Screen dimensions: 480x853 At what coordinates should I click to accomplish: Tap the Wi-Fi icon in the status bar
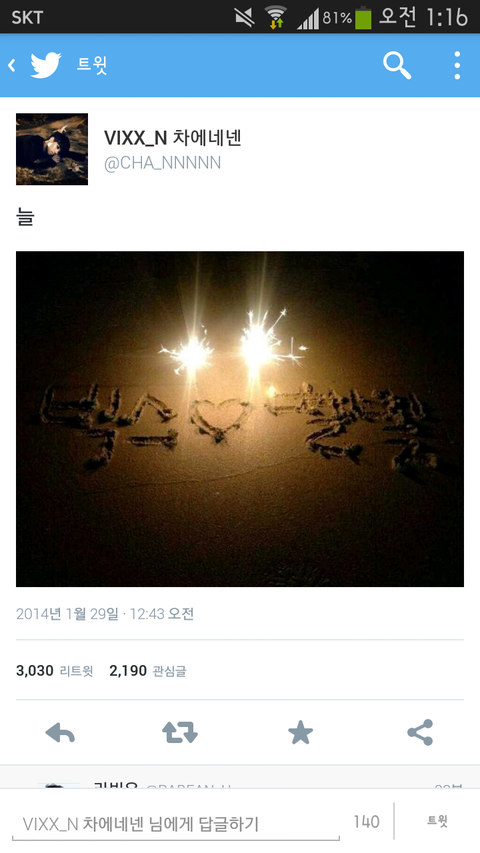[x=276, y=17]
